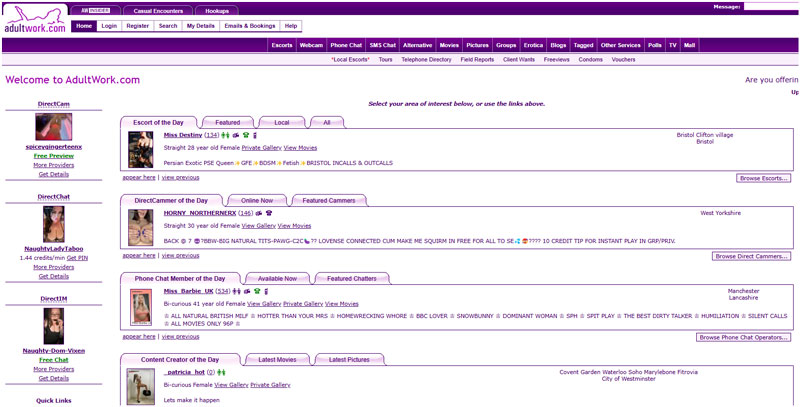Switch to the Featured Chatters tab

click(x=352, y=278)
